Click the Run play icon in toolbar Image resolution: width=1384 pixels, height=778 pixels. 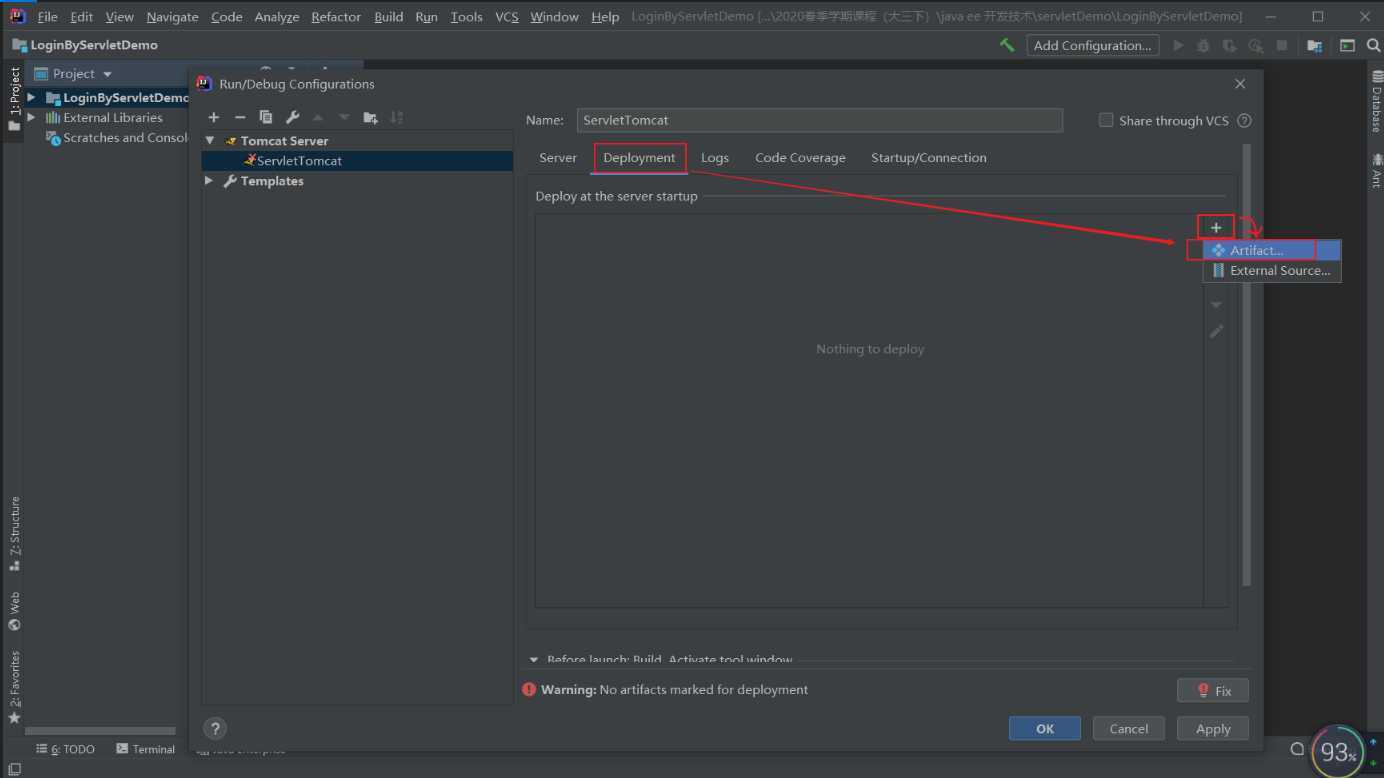[1178, 45]
